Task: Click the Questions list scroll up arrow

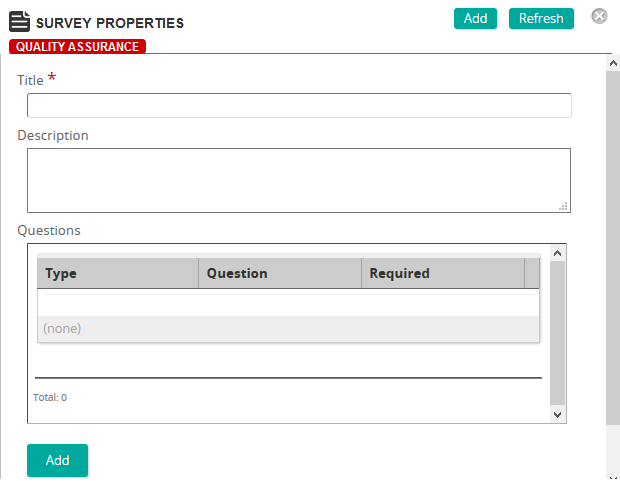Action: pyautogui.click(x=558, y=253)
